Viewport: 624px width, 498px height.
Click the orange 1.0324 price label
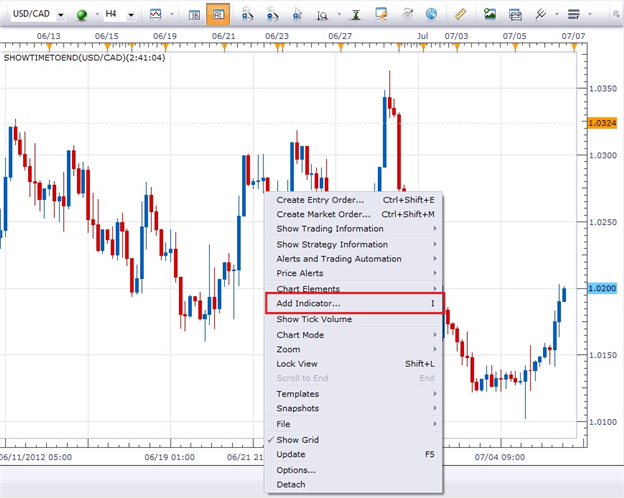tap(602, 123)
